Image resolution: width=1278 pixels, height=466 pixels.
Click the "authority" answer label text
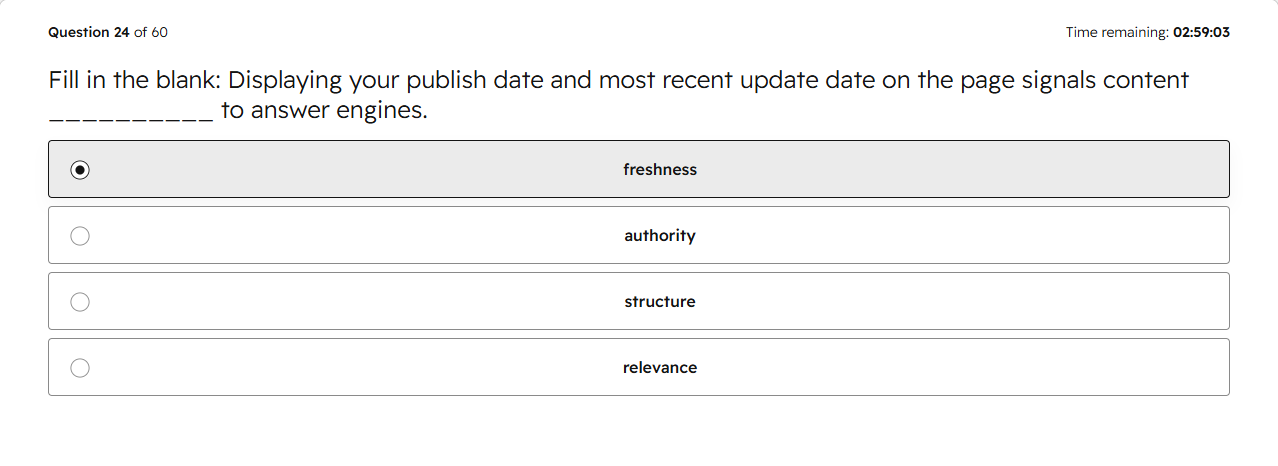(660, 236)
